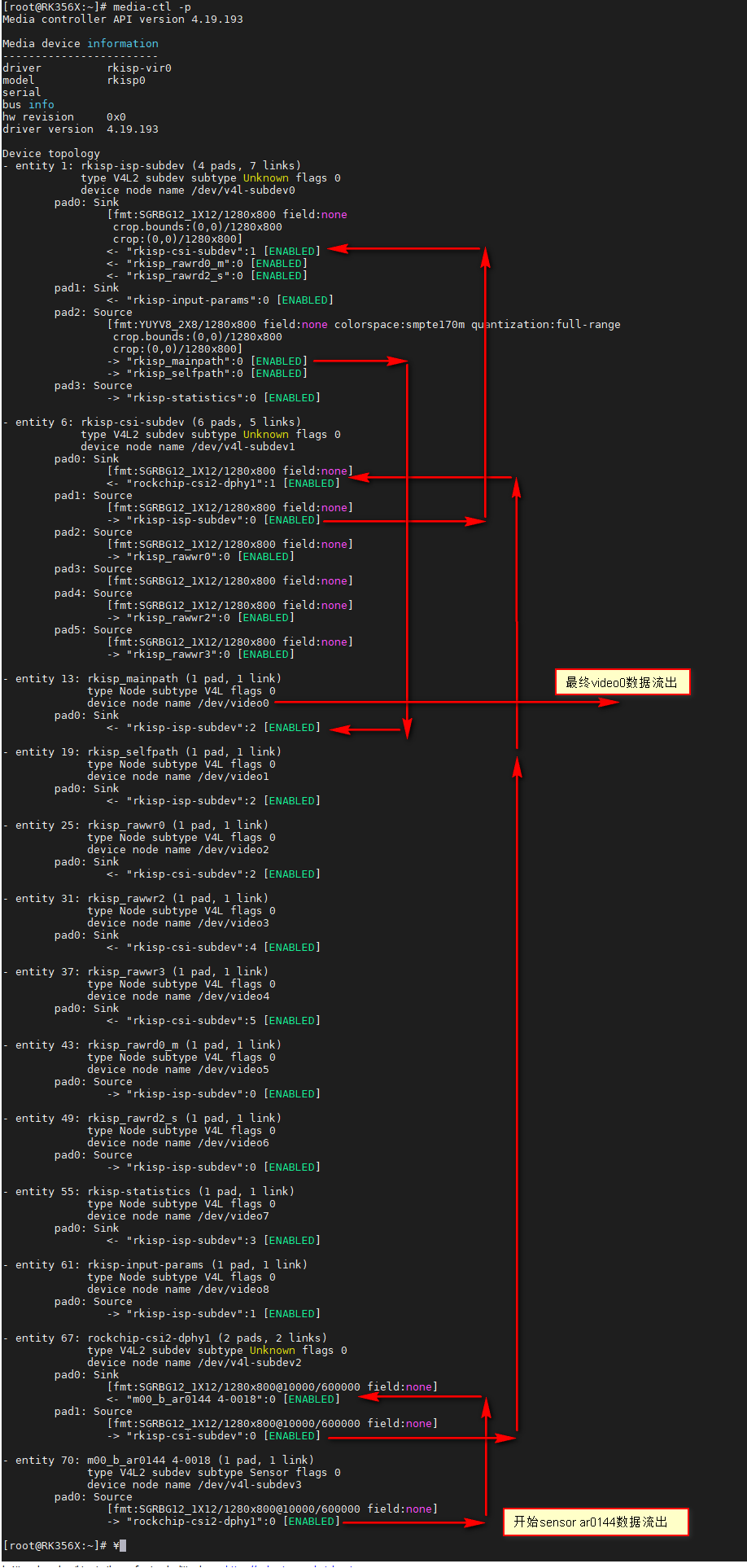Click '"rkisp_selfpath":0 [ENABLED]' link

217,373
